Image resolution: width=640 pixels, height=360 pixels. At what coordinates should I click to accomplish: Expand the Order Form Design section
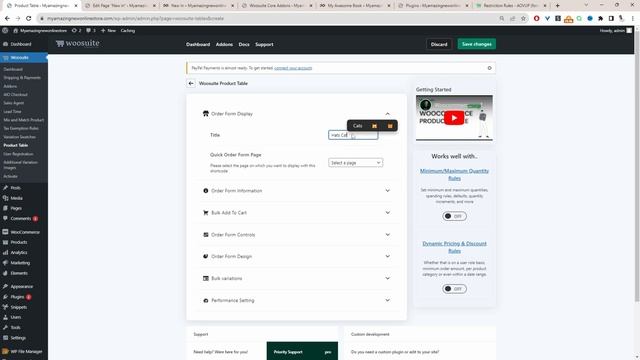pyautogui.click(x=387, y=256)
